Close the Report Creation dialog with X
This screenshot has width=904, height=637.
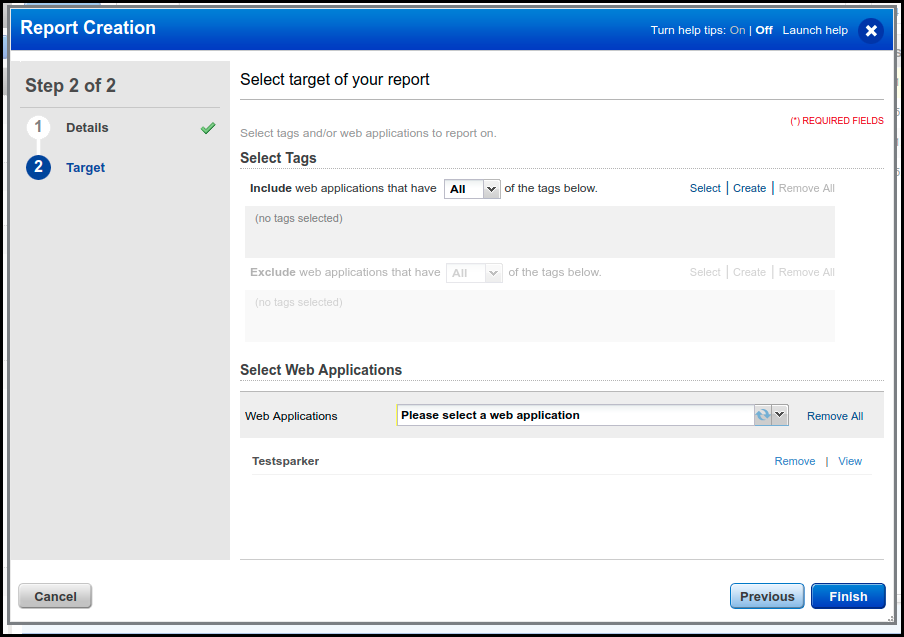pyautogui.click(x=871, y=30)
